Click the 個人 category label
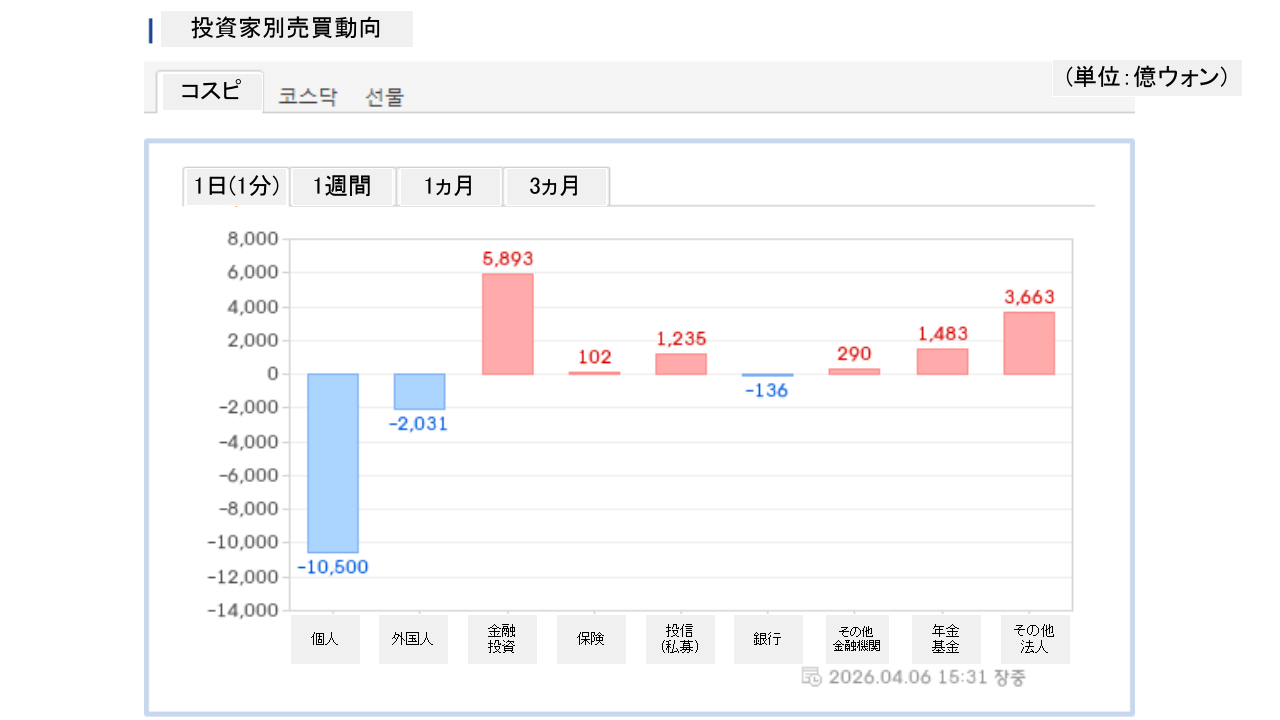The image size is (1280, 720). tap(325, 639)
